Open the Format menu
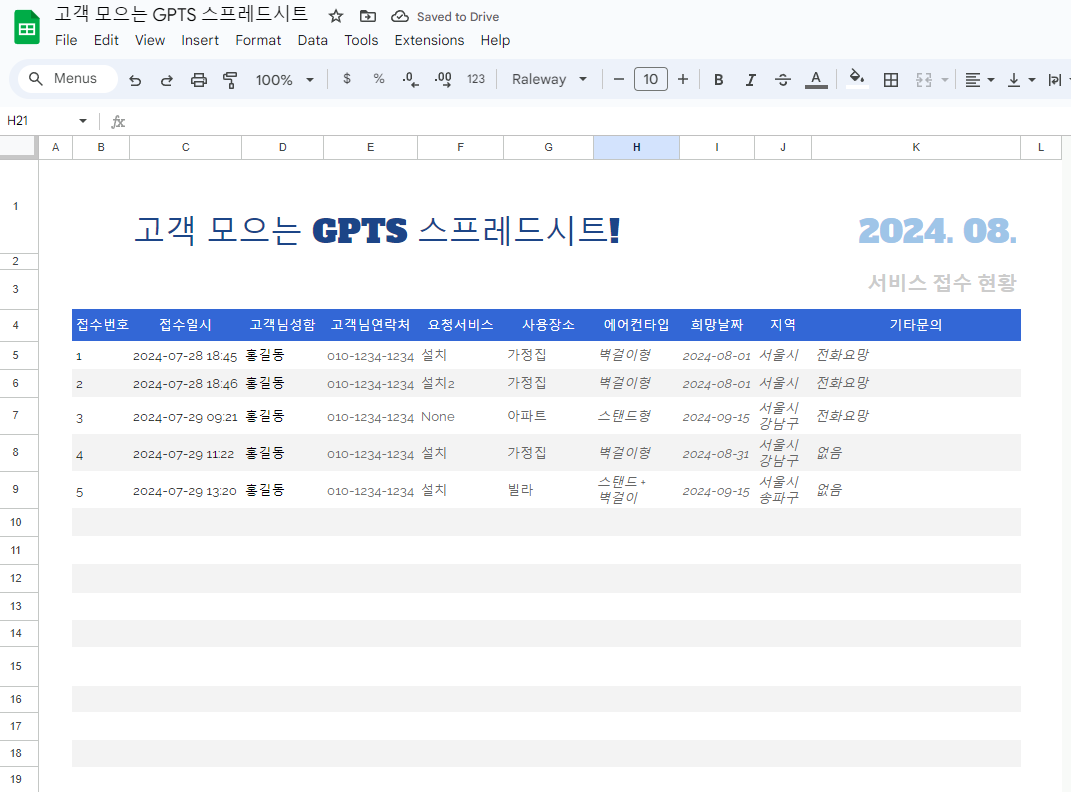 click(x=258, y=40)
